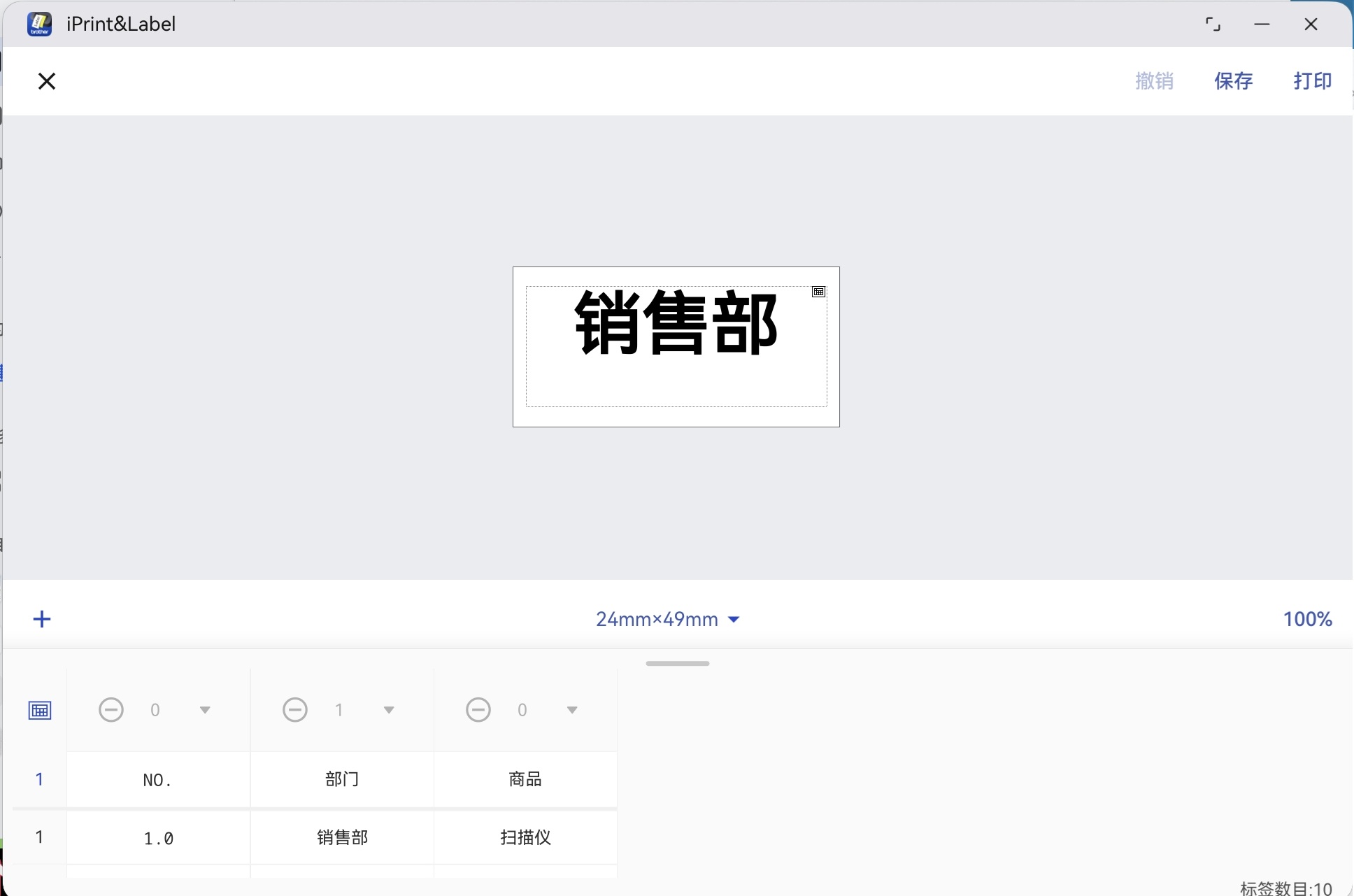This screenshot has width=1354, height=896.
Task: Click value 0 in NO. column selector
Action: pyautogui.click(x=155, y=710)
